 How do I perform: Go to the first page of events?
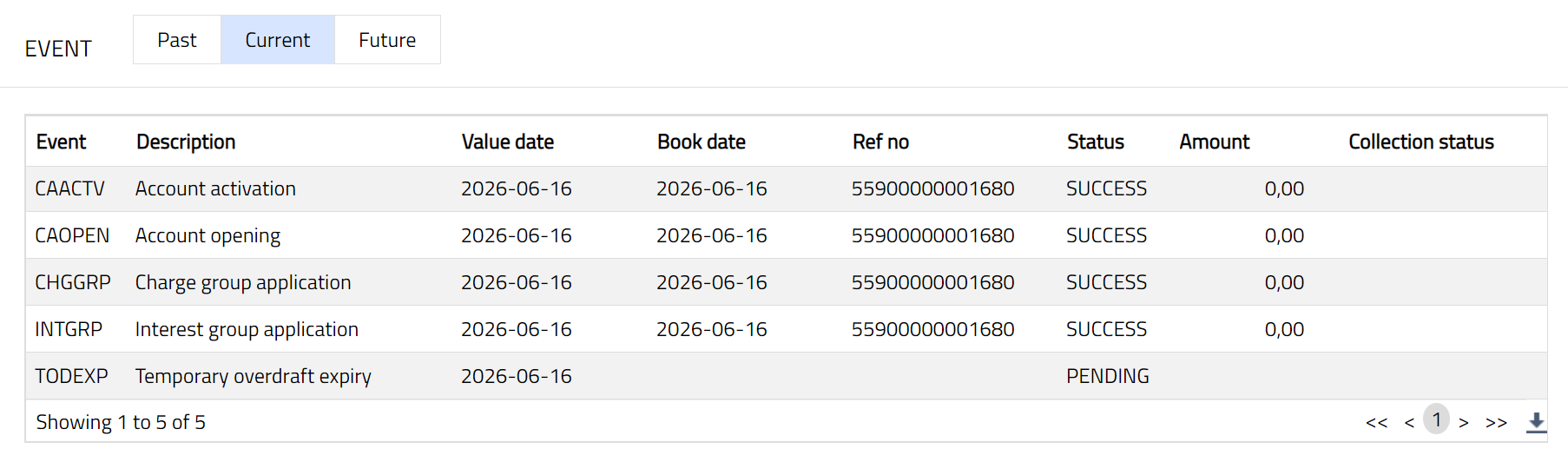pos(1376,423)
